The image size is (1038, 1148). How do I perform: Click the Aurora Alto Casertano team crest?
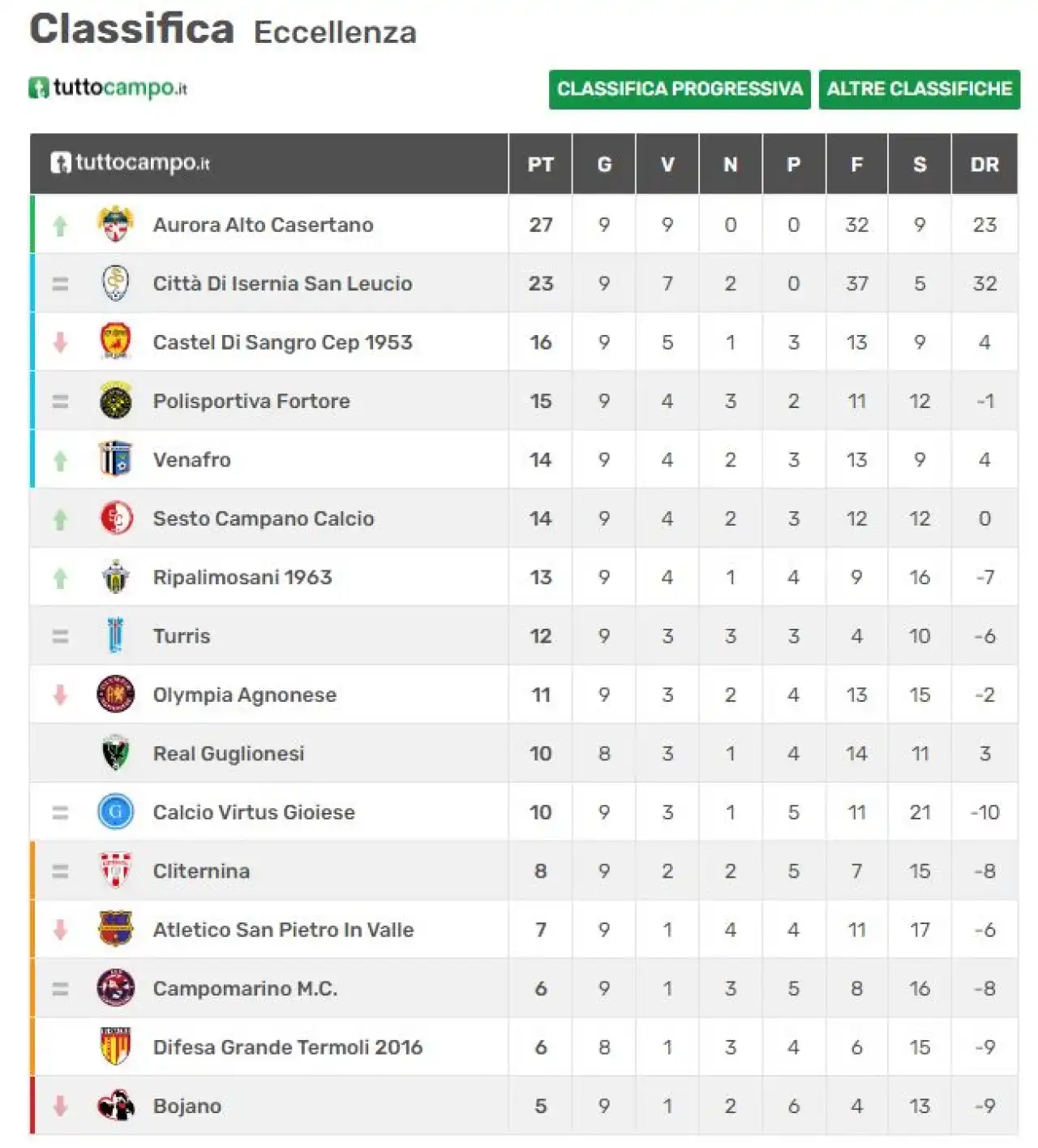pos(115,224)
